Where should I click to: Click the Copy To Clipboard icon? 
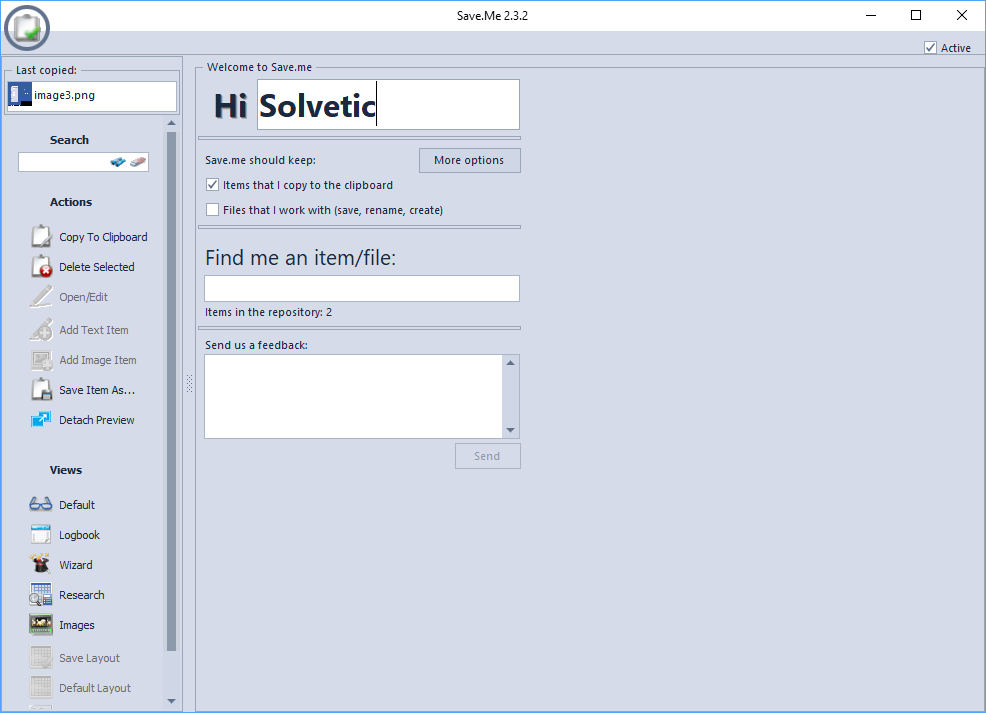(42, 236)
